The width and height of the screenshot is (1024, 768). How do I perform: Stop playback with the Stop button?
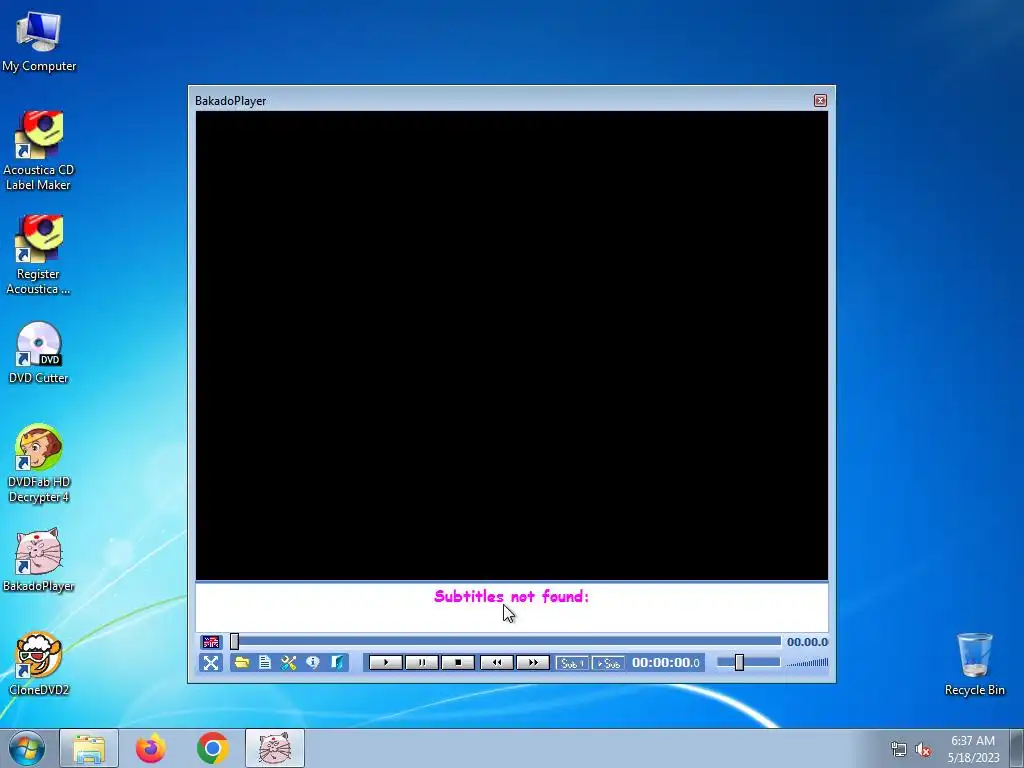458,663
